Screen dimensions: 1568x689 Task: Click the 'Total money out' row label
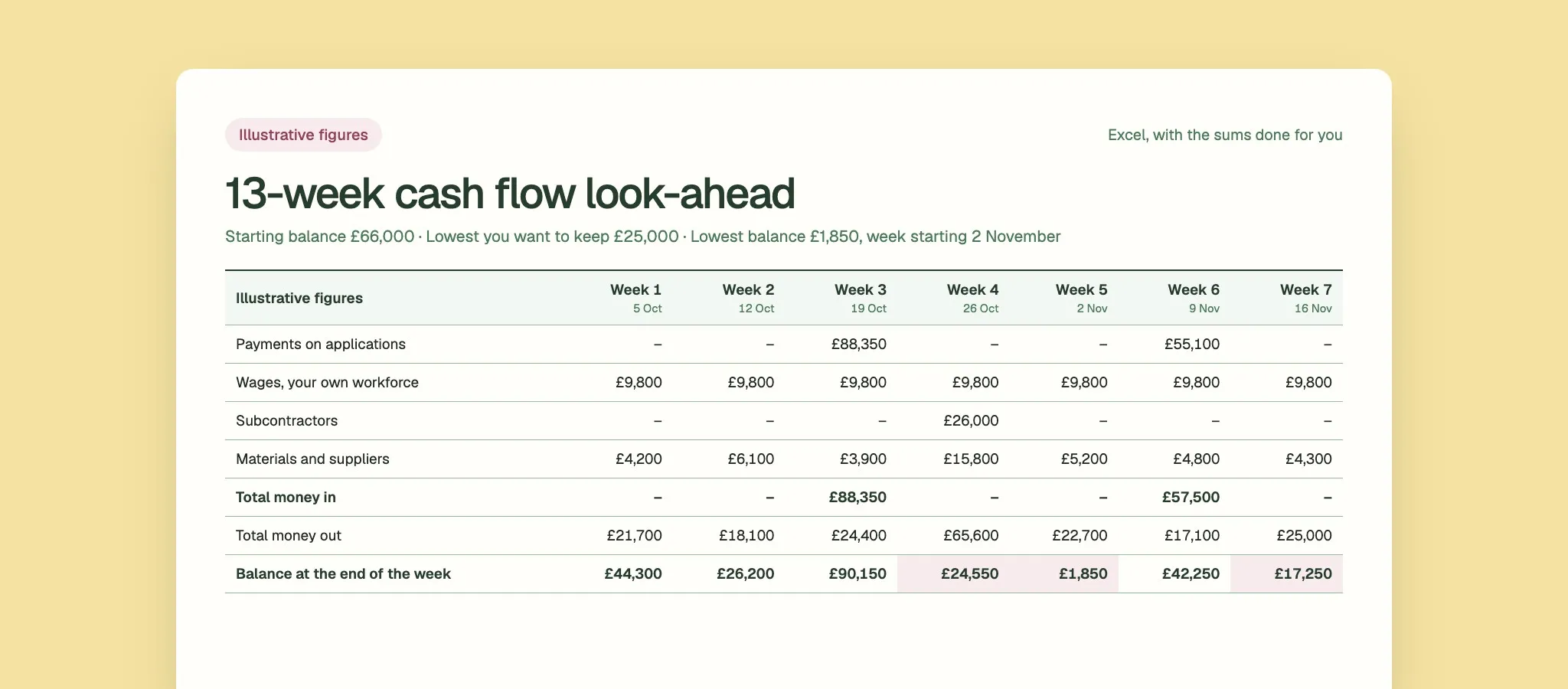tap(289, 536)
